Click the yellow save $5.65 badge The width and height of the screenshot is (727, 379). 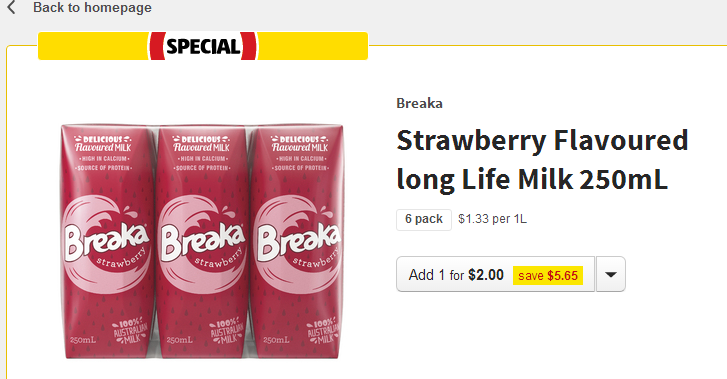click(548, 276)
